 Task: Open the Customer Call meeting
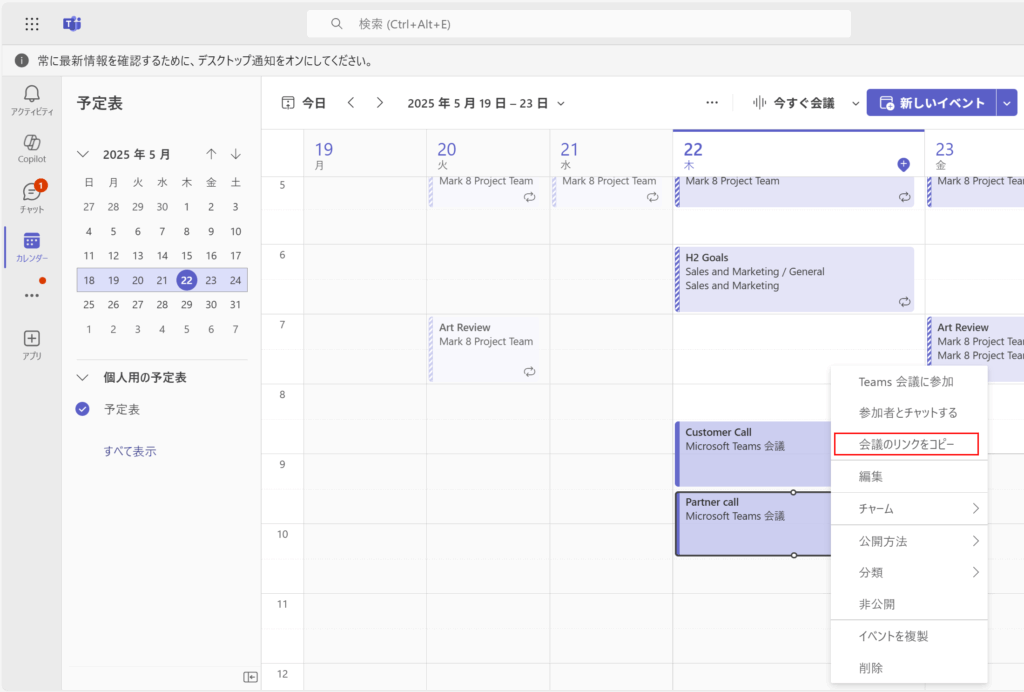pyautogui.click(x=753, y=454)
